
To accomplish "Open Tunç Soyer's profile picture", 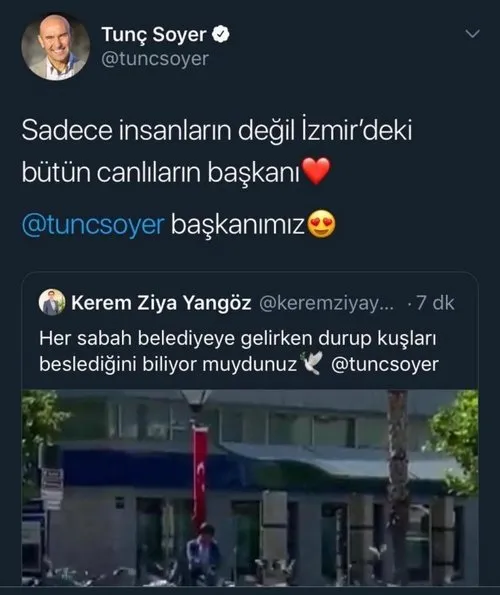I will tap(56, 47).
